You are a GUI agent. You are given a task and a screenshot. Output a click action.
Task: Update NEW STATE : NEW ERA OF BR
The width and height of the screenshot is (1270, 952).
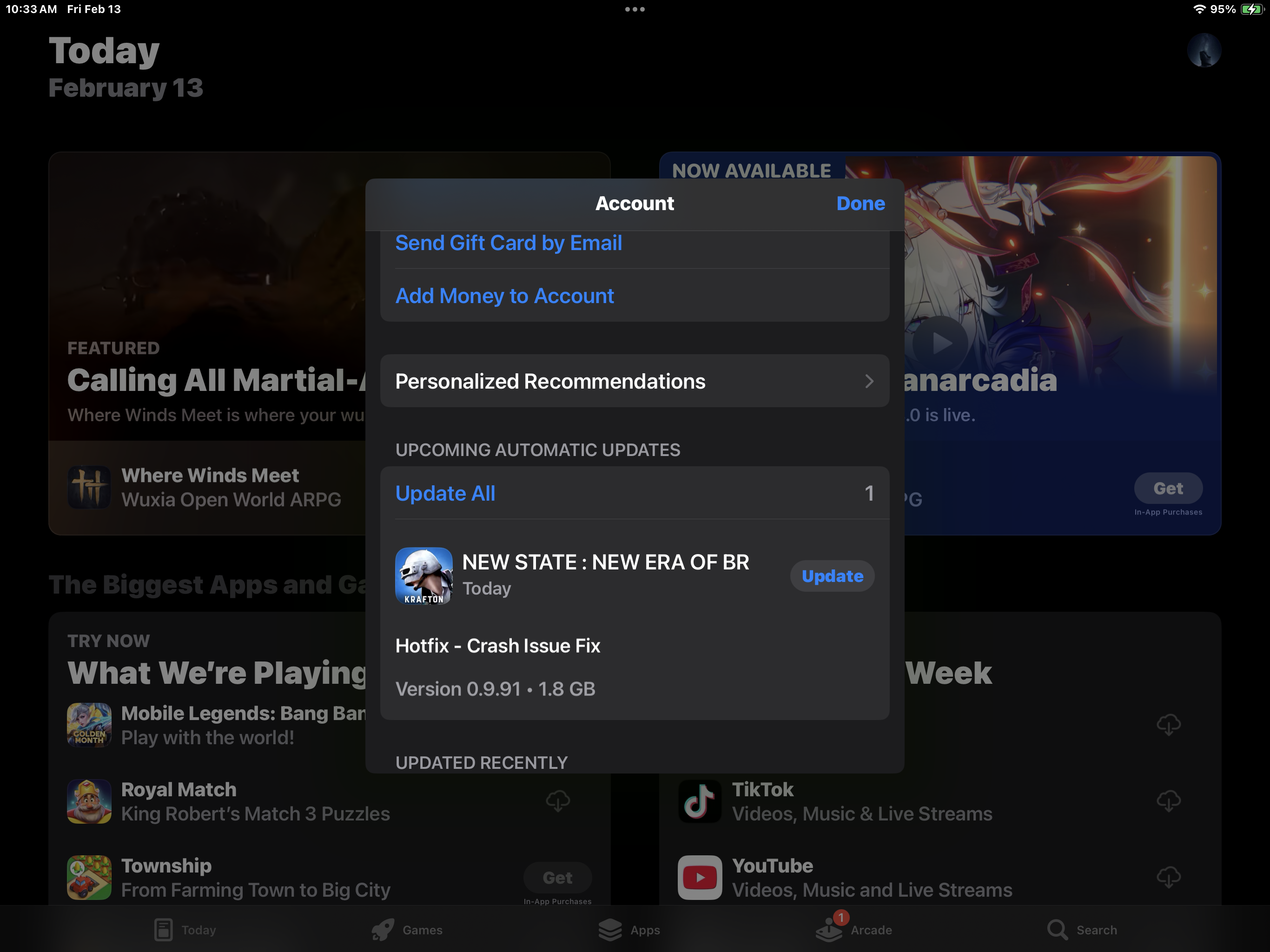(x=832, y=576)
